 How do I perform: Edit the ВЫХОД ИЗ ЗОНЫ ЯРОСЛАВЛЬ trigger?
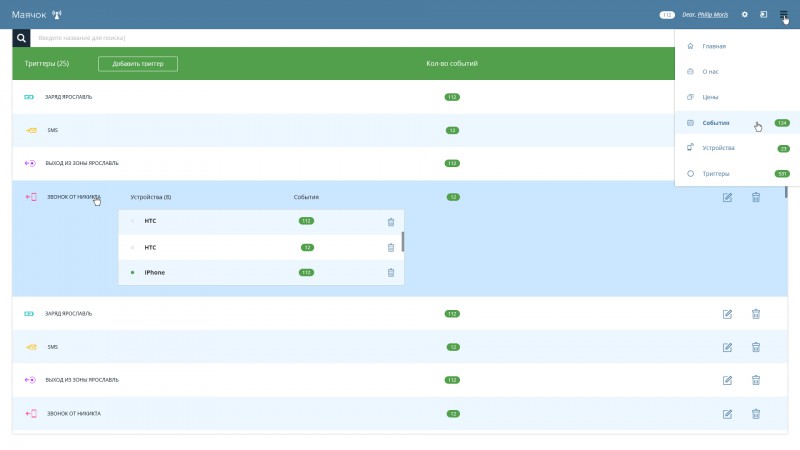[x=727, y=380]
